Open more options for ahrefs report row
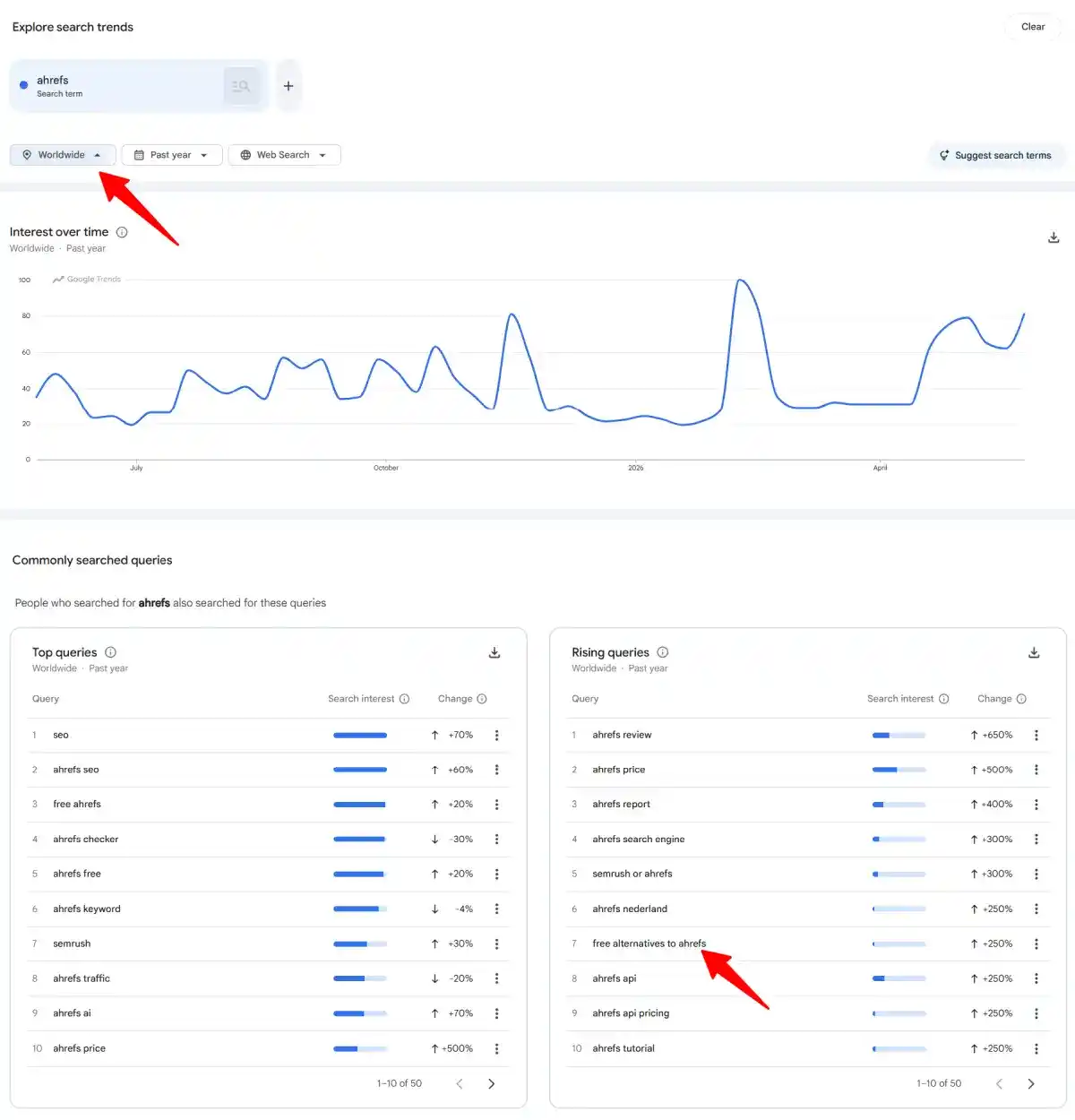The width and height of the screenshot is (1075, 1120). click(1036, 805)
